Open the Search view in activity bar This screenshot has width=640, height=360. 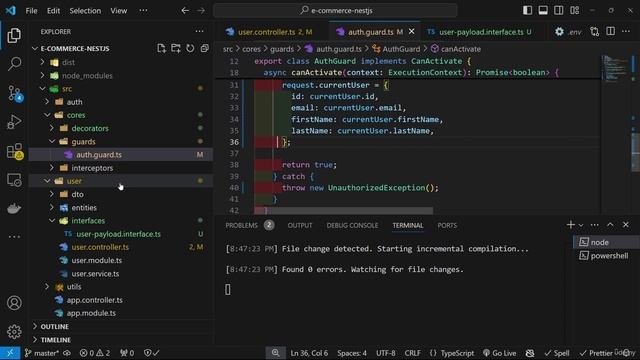click(x=14, y=64)
